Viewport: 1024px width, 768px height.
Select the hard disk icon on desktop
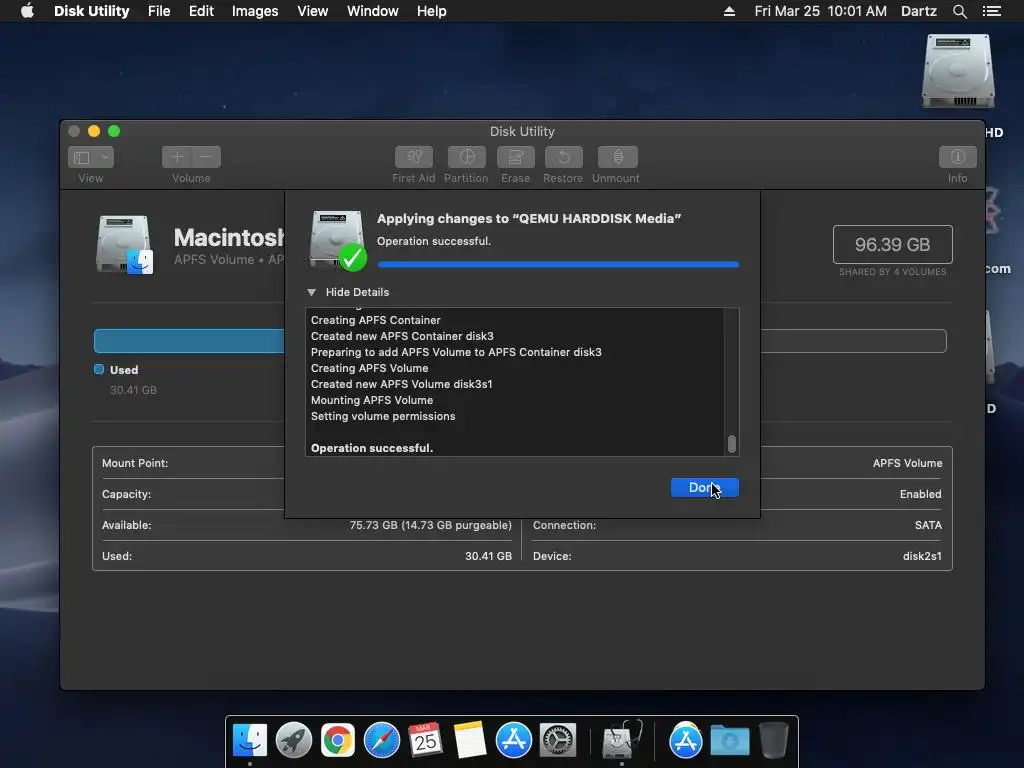[x=957, y=71]
